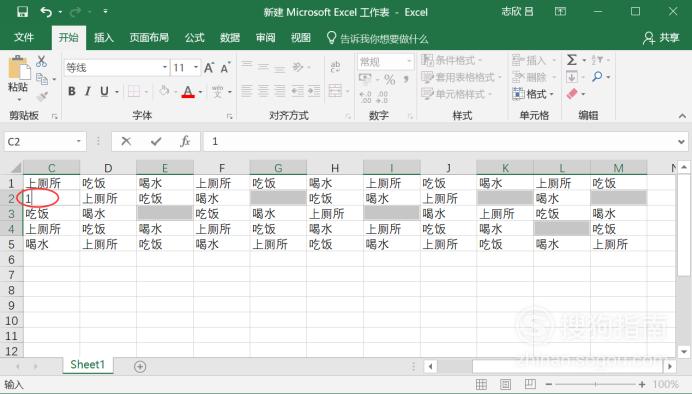The width and height of the screenshot is (692, 394).
Task: Confirm cell entry with the checkmark icon
Action: 156,141
